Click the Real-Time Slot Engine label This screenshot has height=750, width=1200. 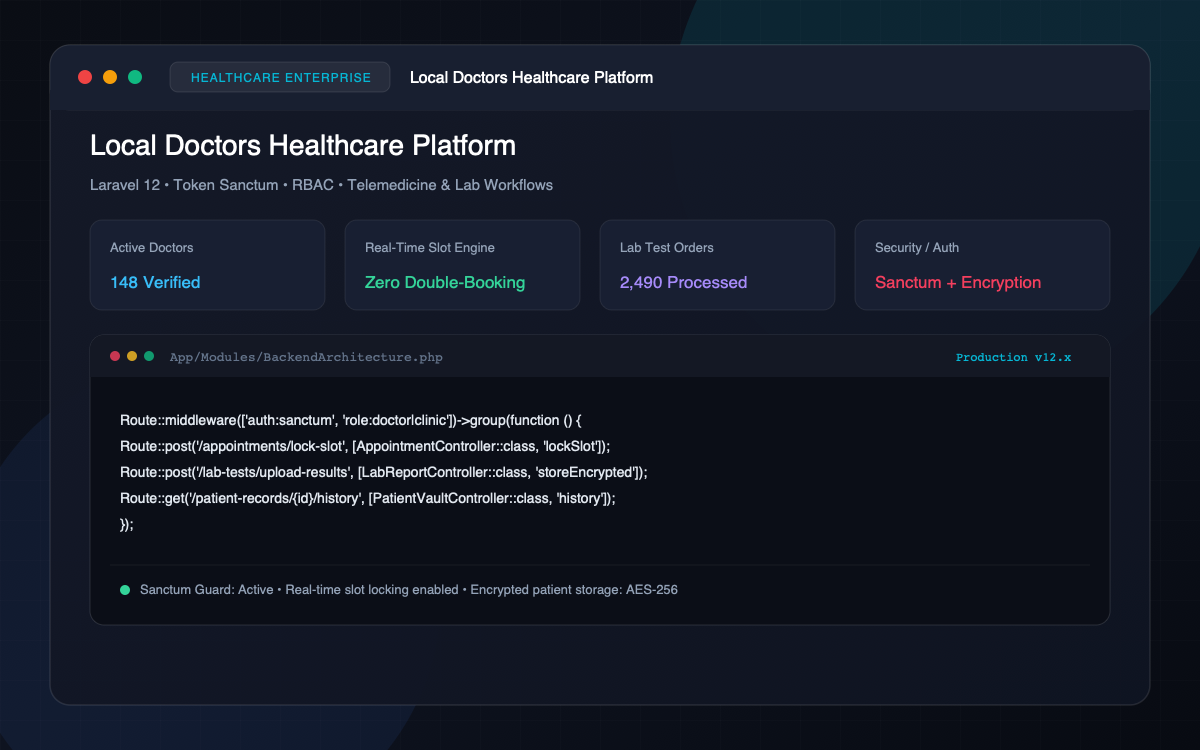pyautogui.click(x=430, y=247)
